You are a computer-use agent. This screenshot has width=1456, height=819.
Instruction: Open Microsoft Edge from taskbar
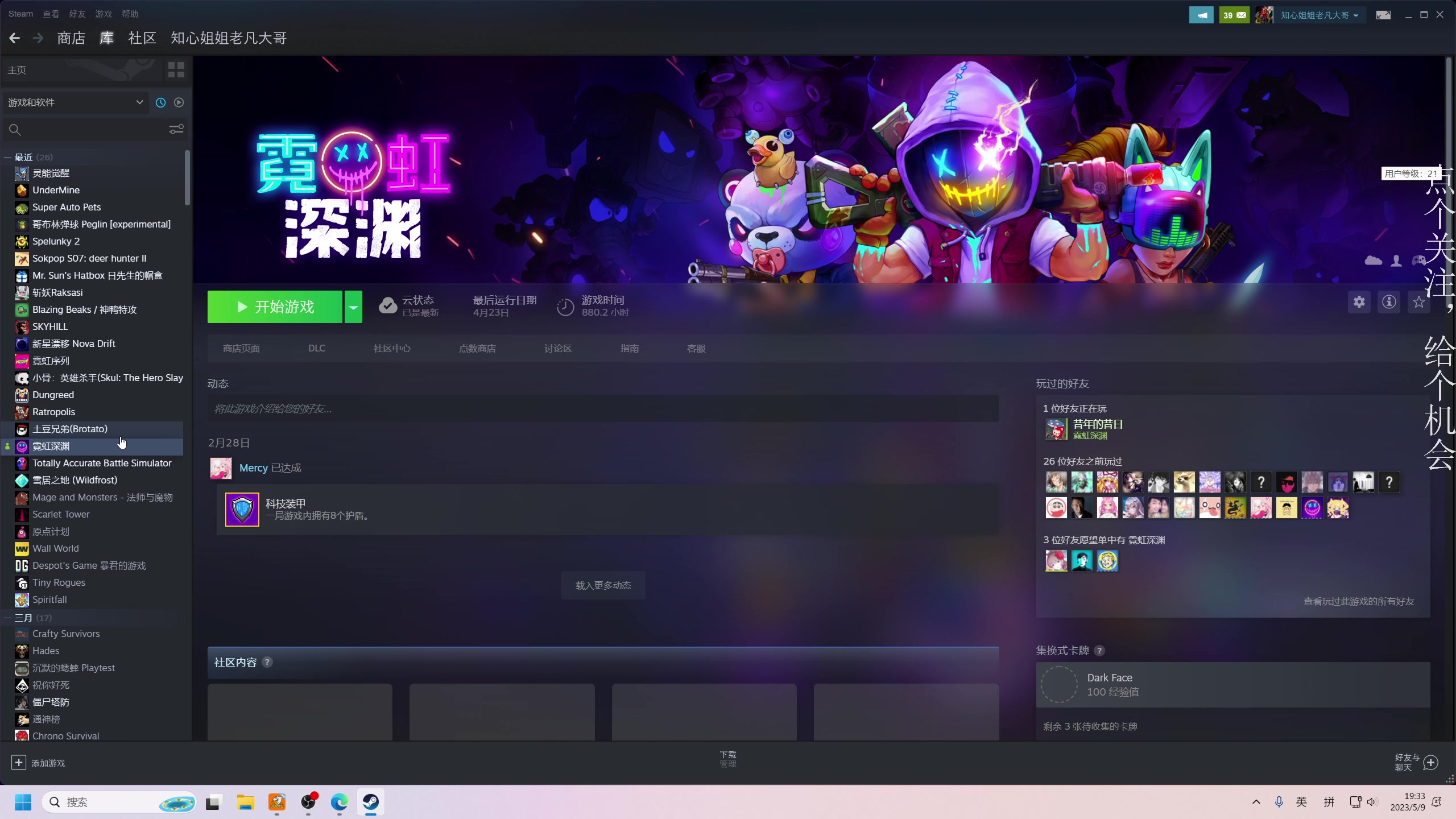tap(340, 802)
